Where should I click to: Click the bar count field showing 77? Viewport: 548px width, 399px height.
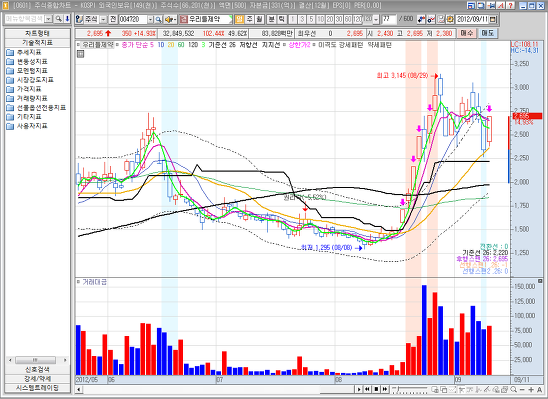[389, 20]
